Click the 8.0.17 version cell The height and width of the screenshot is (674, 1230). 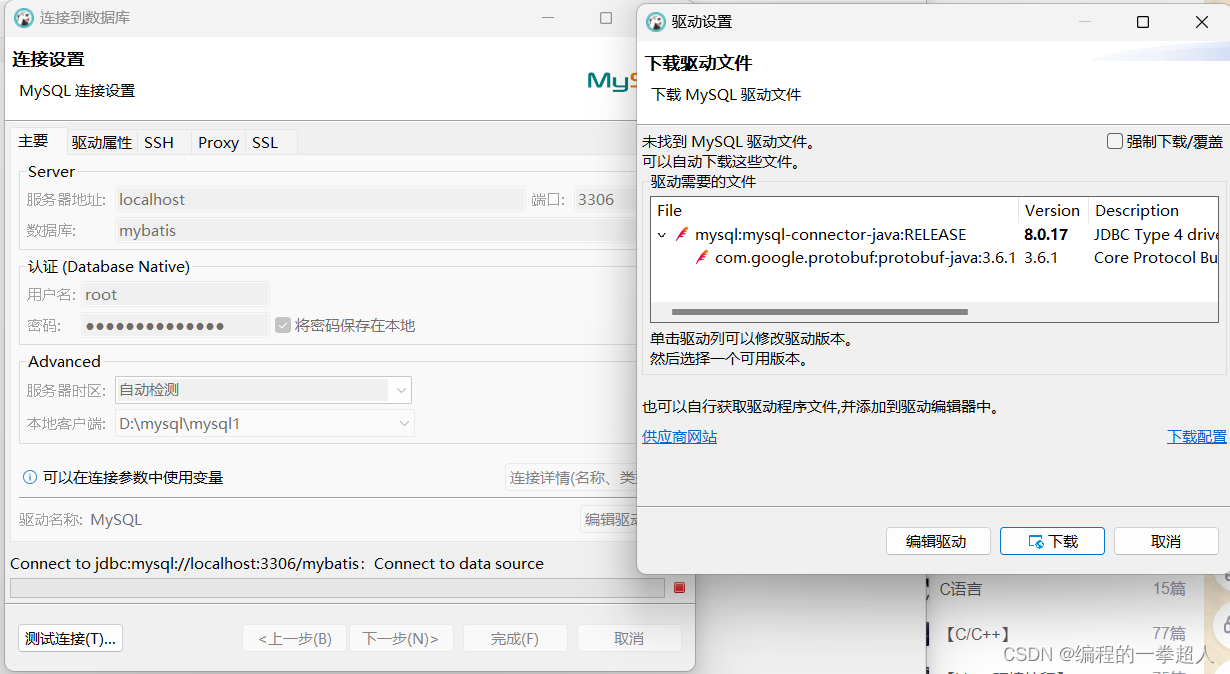click(x=1046, y=235)
